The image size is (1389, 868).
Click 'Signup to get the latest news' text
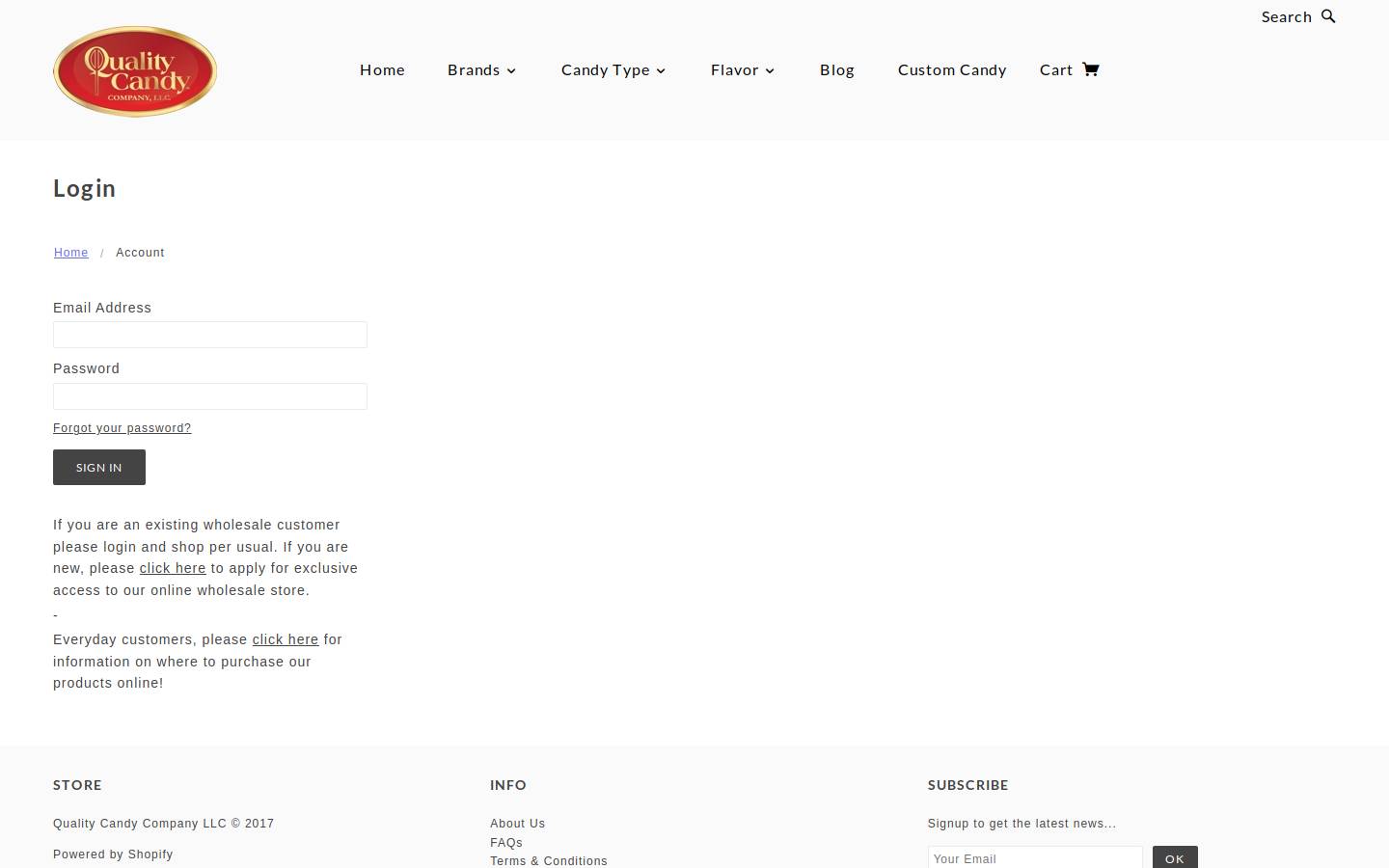(x=1021, y=824)
